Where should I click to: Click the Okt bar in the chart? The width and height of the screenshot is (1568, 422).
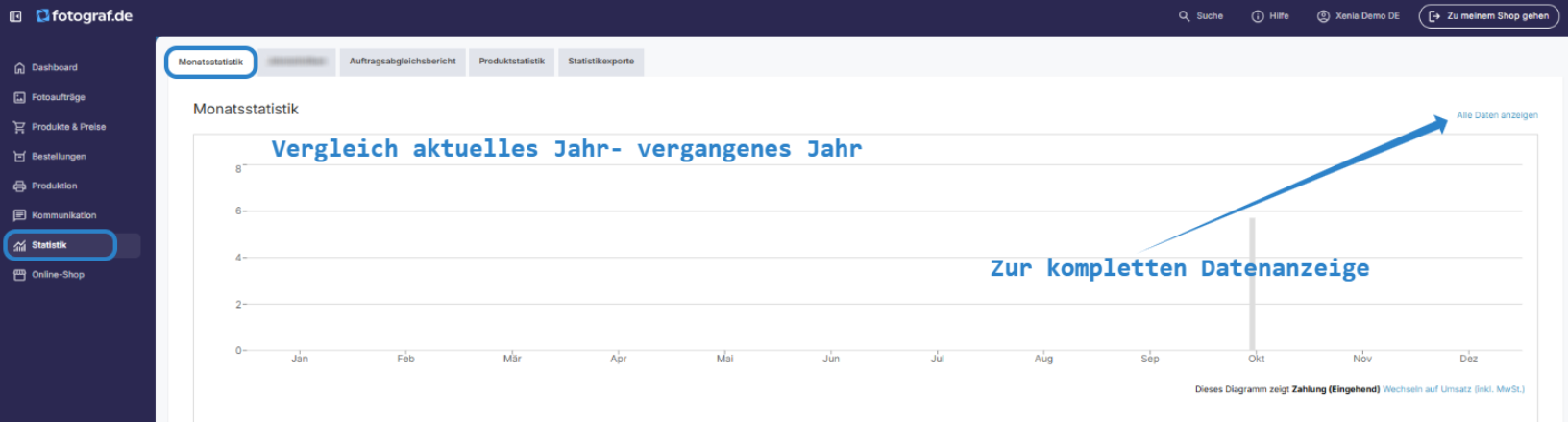point(1252,284)
